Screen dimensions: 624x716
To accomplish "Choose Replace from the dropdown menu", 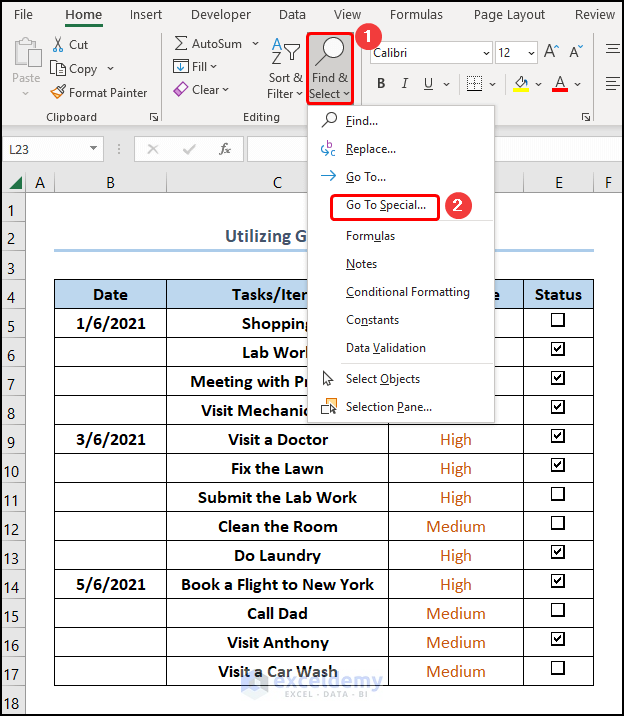I will coord(370,149).
